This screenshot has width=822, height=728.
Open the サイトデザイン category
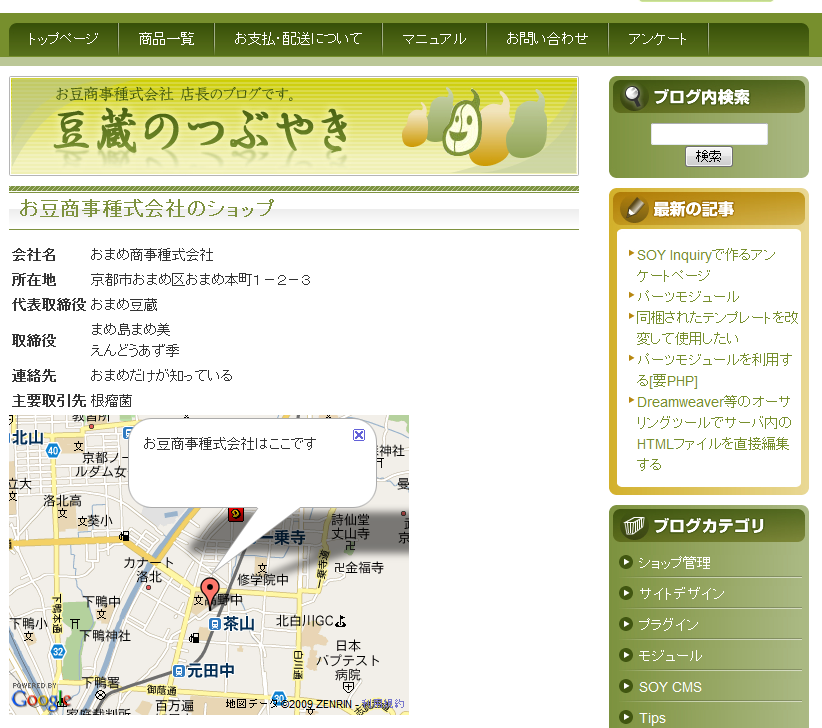click(x=682, y=594)
